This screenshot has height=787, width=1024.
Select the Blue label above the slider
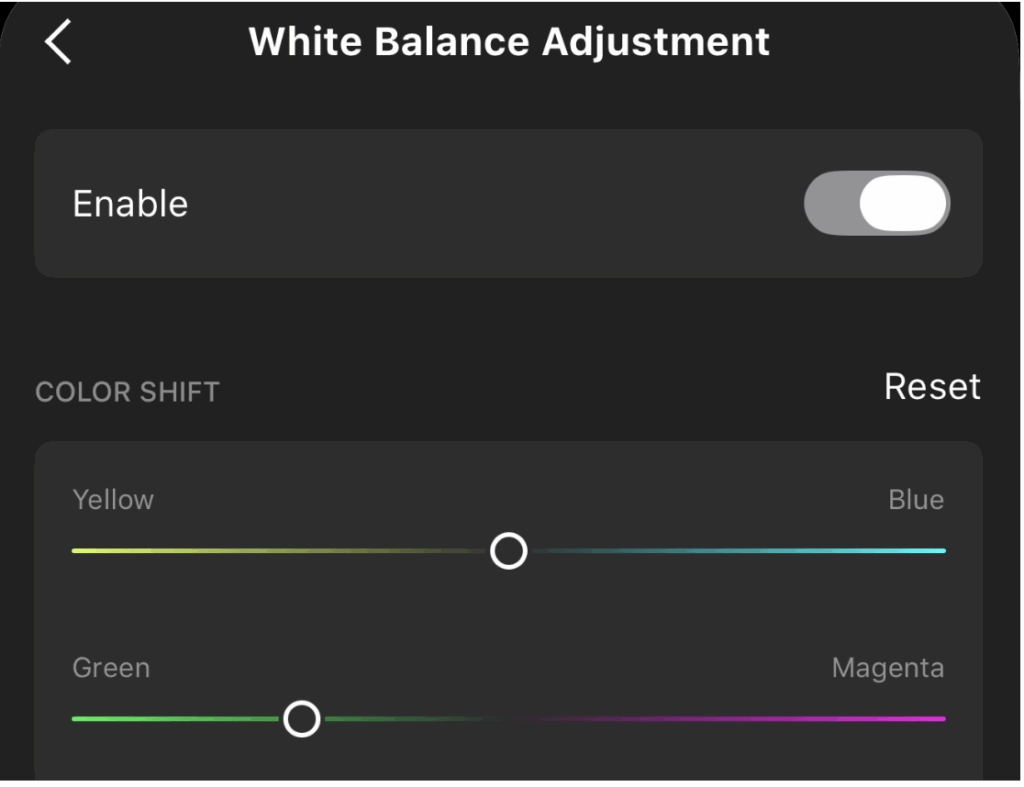coord(916,499)
